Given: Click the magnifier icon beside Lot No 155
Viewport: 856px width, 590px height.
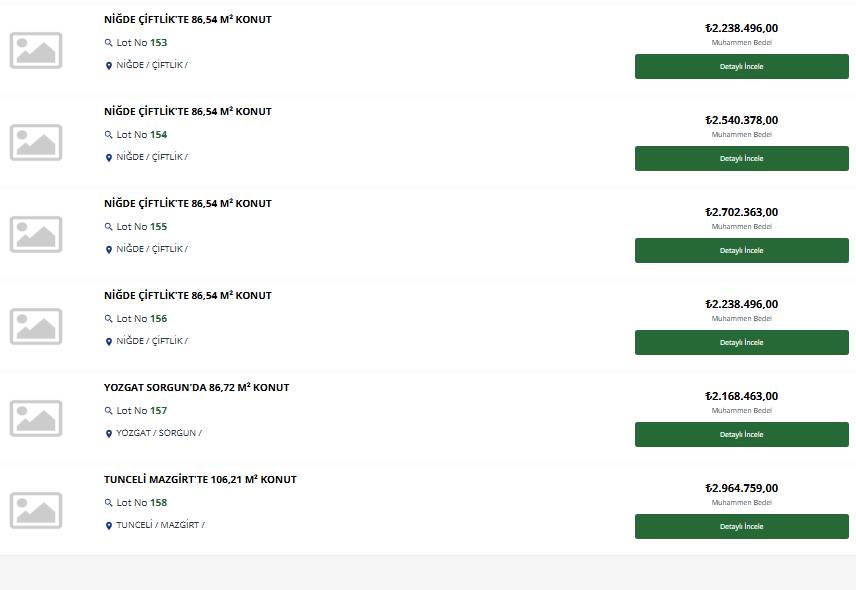Looking at the screenshot, I should [x=108, y=227].
